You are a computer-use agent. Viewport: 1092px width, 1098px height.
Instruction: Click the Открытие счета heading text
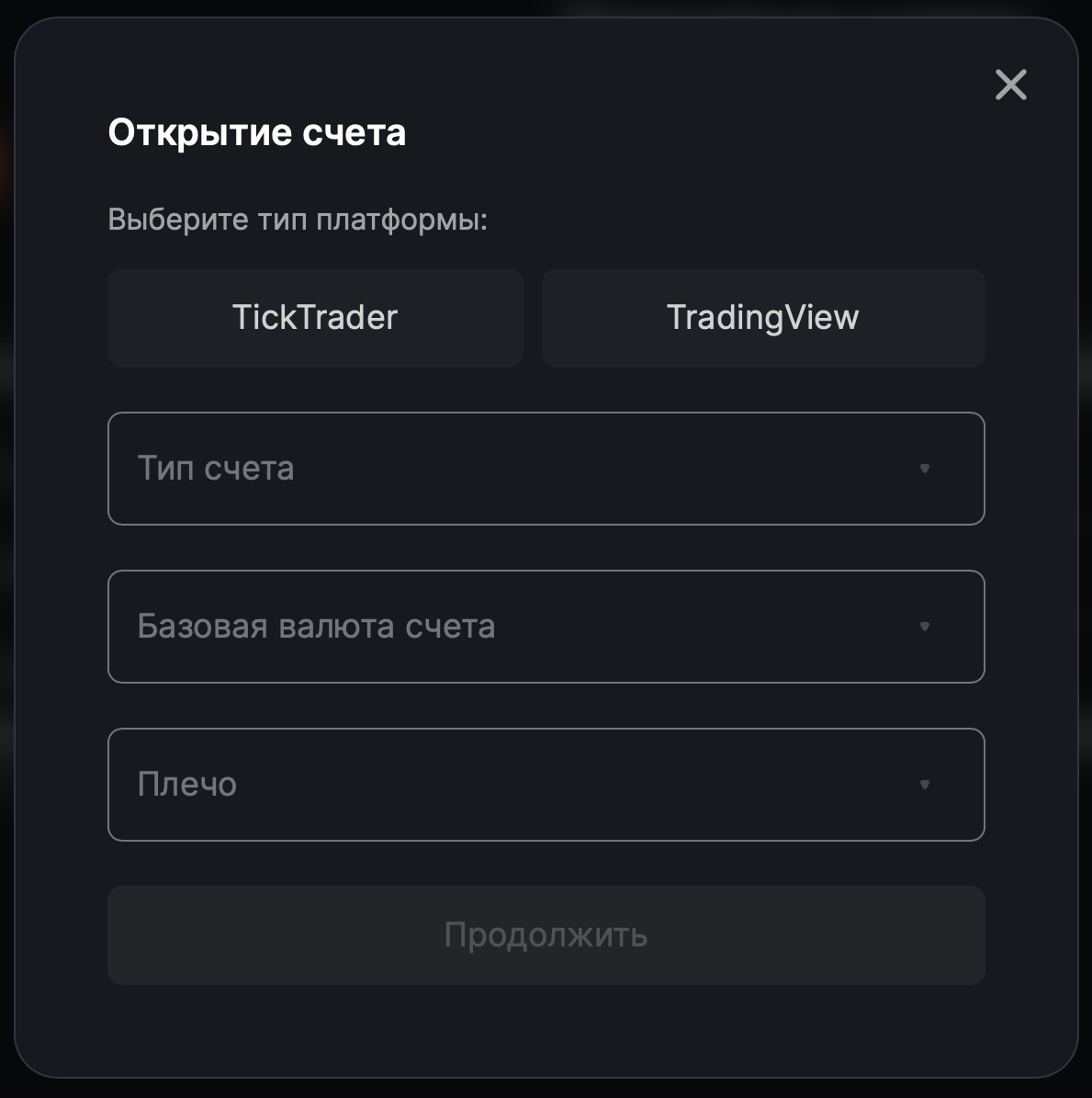(x=257, y=132)
